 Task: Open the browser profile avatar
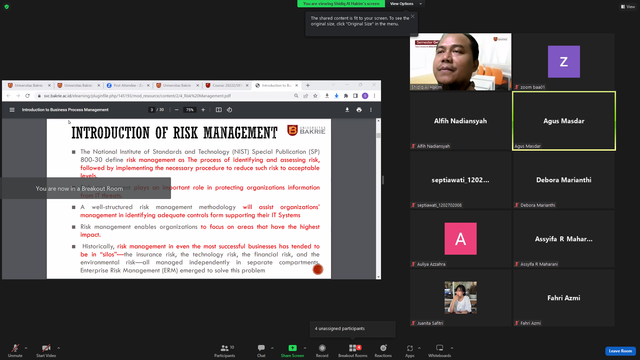point(365,96)
